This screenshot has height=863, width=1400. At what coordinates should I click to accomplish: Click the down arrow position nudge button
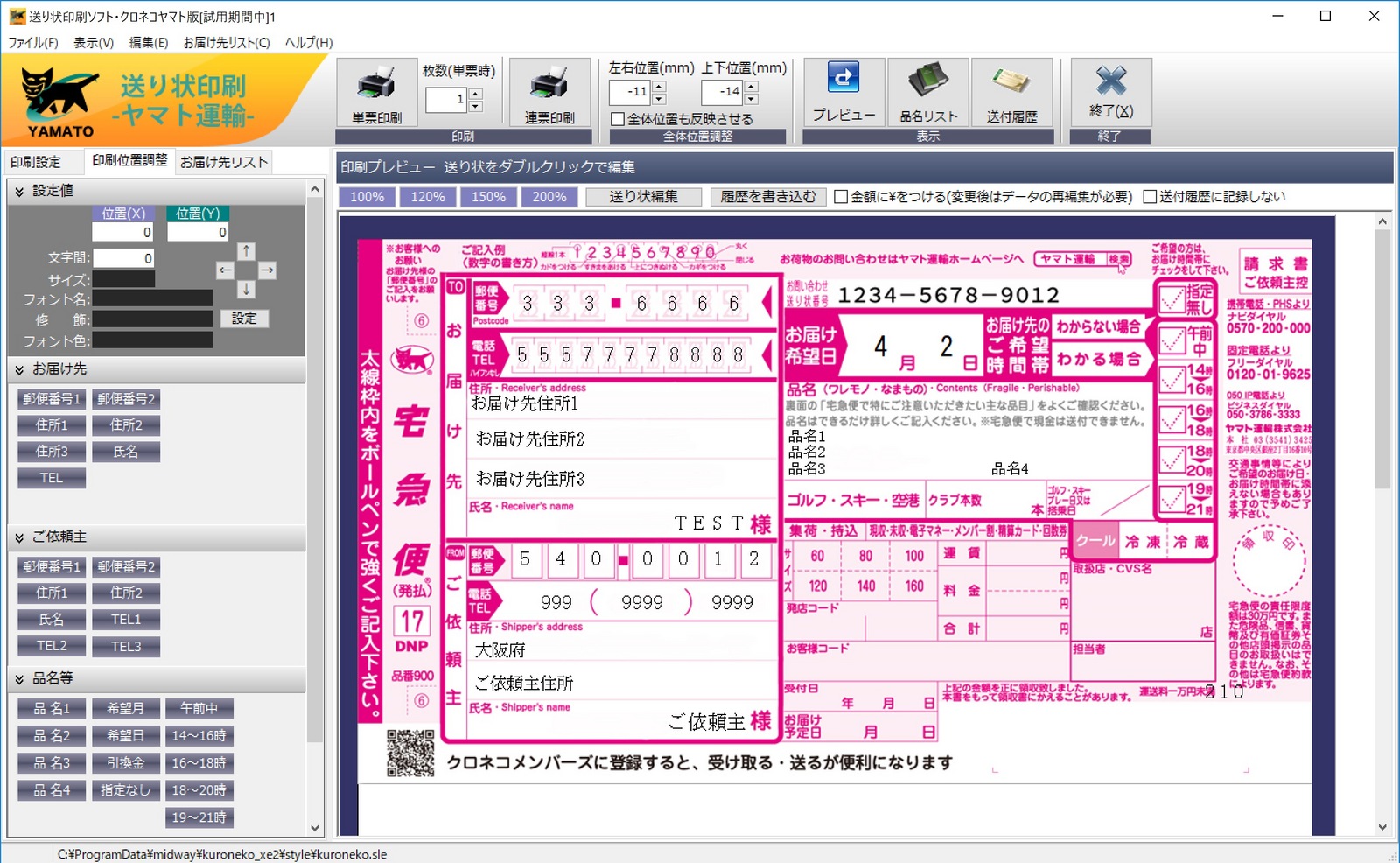click(x=247, y=289)
